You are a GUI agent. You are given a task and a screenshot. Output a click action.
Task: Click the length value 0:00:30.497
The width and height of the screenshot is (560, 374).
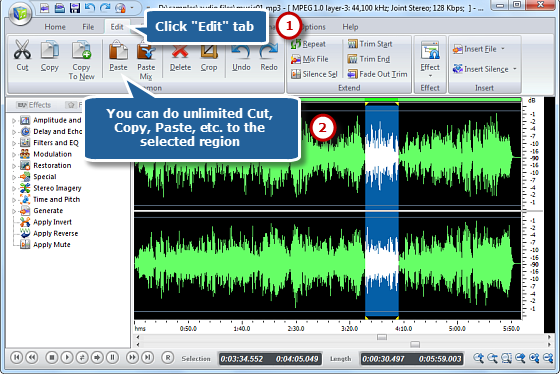383,359
